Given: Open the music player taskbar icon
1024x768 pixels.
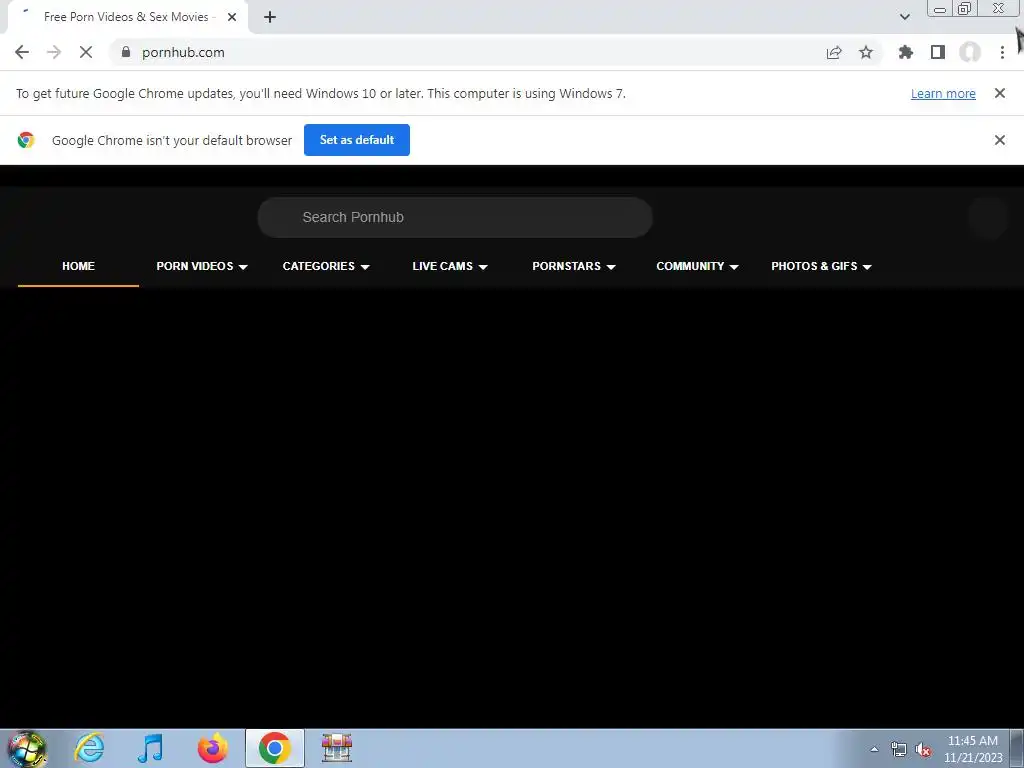Looking at the screenshot, I should click(150, 748).
